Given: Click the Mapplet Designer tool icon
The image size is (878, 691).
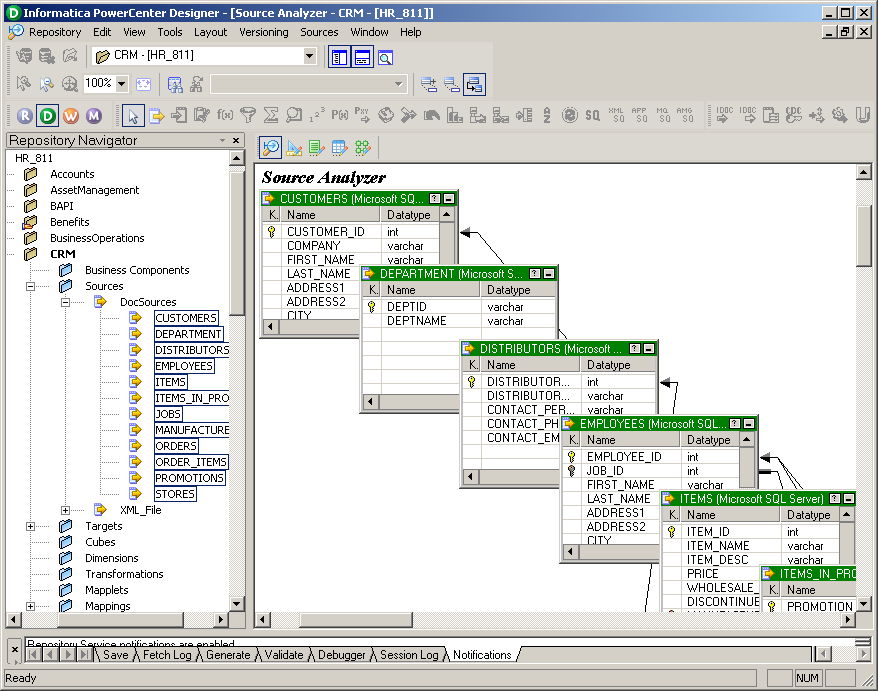Looking at the screenshot, I should [x=340, y=148].
